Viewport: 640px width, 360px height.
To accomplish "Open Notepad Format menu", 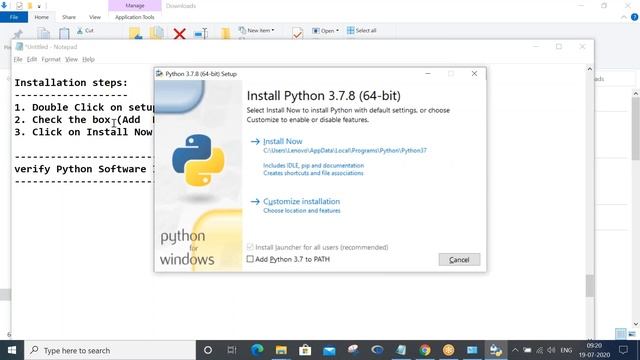I will [51, 59].
